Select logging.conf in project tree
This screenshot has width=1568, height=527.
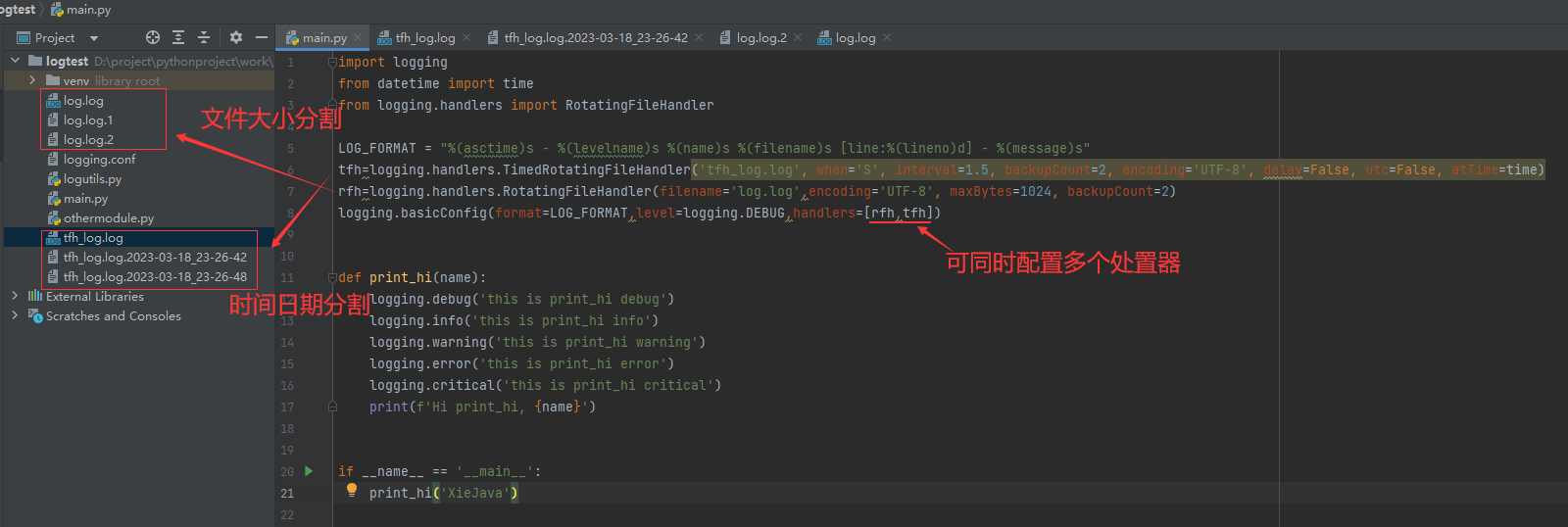(x=99, y=160)
